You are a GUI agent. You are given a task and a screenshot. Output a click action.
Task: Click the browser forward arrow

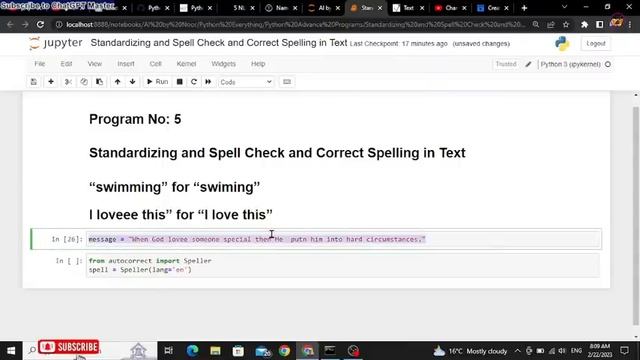(25, 24)
